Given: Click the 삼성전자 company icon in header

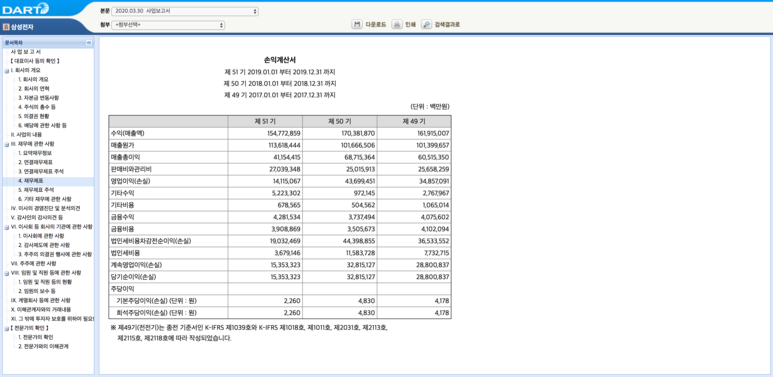Looking at the screenshot, I should click(x=6, y=27).
